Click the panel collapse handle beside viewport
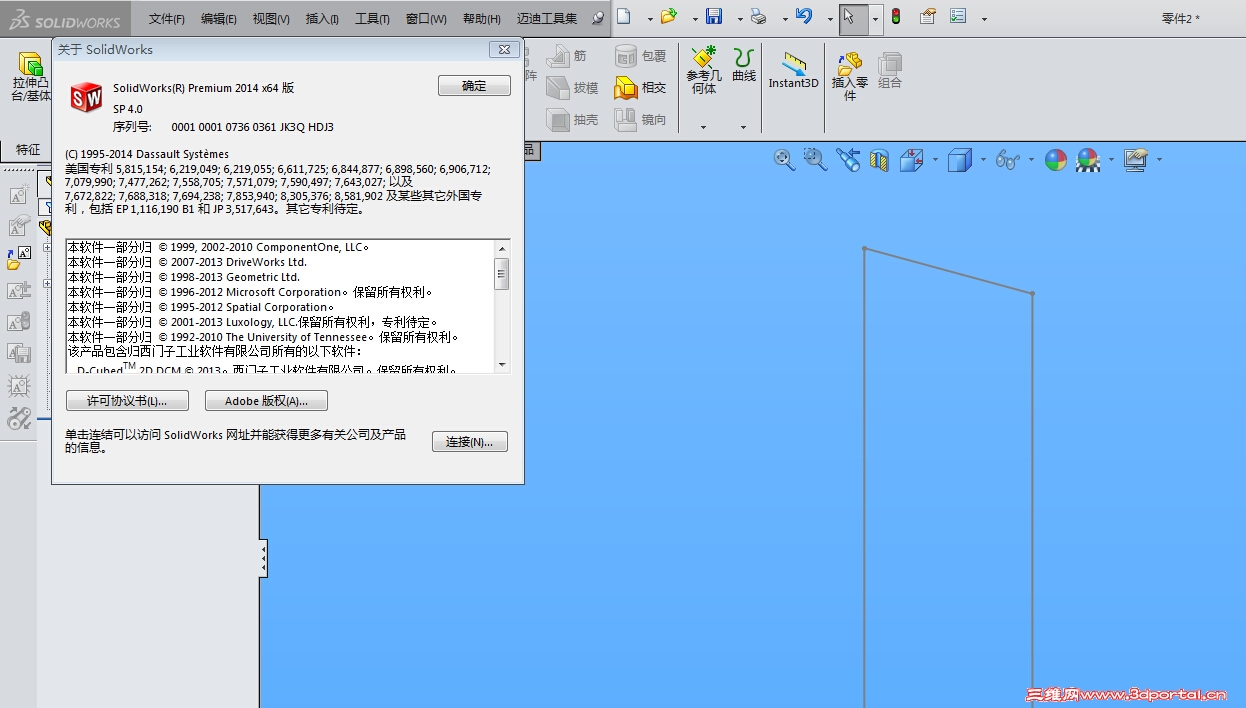1246x708 pixels. tap(263, 558)
